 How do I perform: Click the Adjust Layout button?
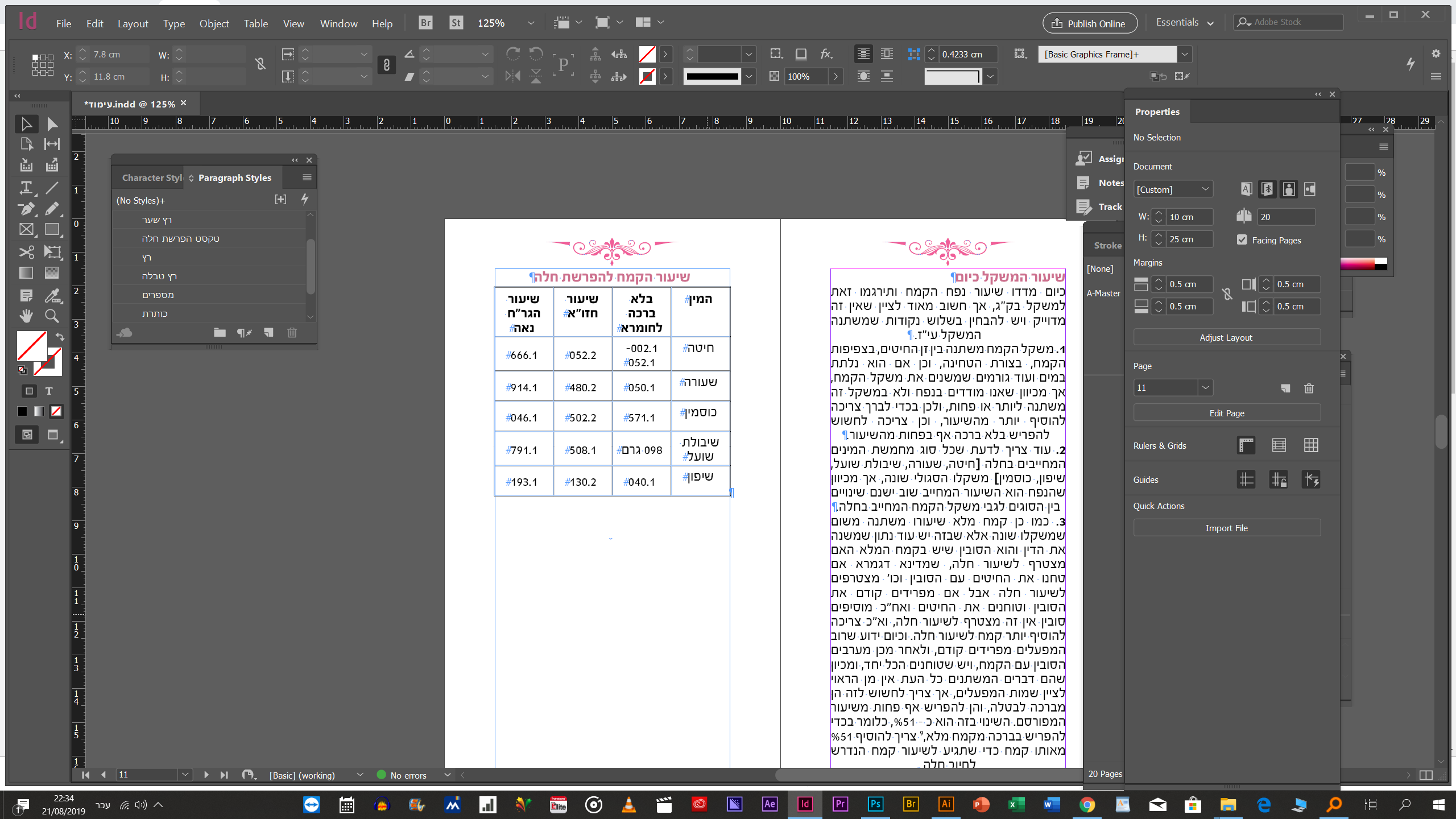click(1226, 337)
